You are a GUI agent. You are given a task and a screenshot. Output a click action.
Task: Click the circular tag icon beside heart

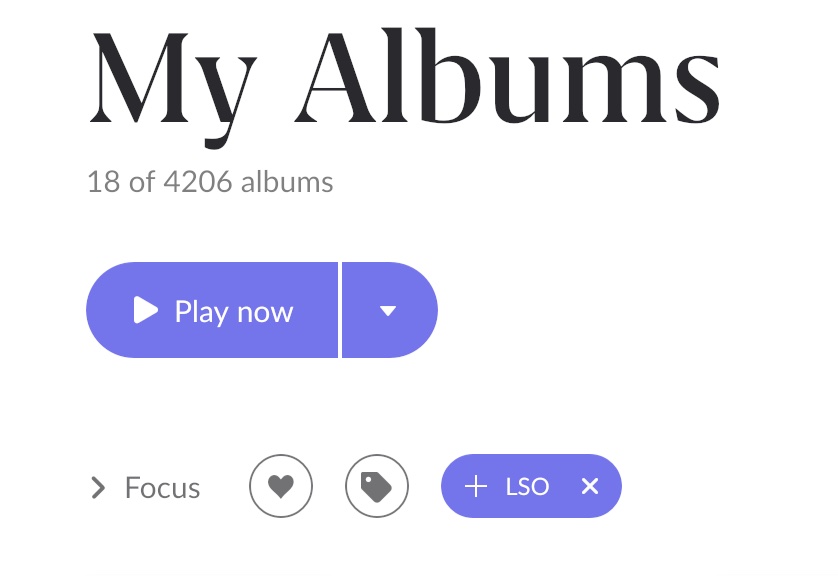click(377, 486)
